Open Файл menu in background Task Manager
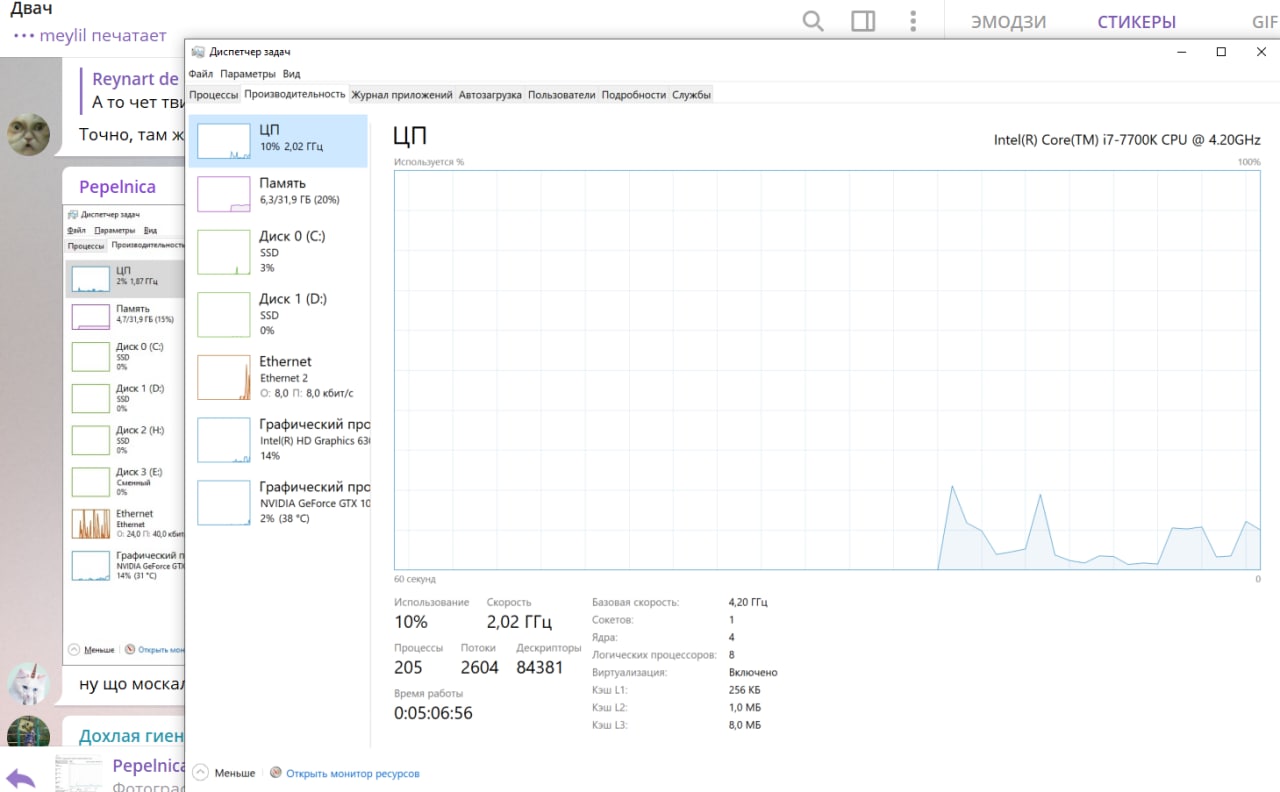Image resolution: width=1280 pixels, height=792 pixels. tap(76, 230)
